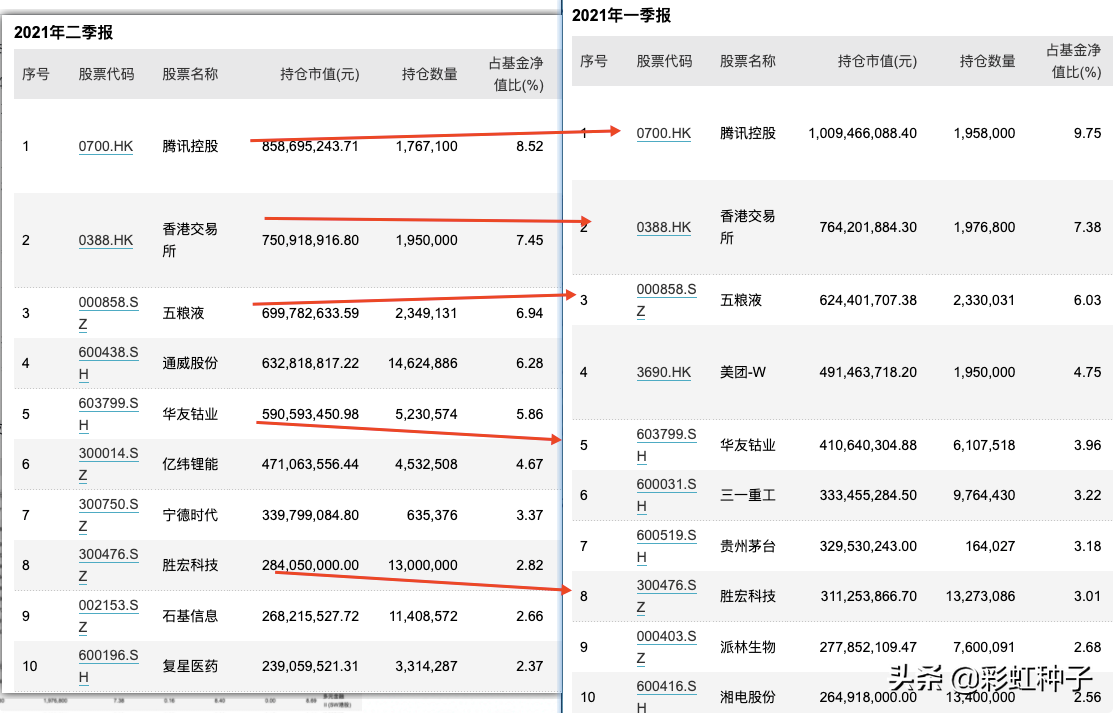This screenshot has height=713, width=1113.
Task: Select market value 239,059,521.31
Action: click(x=310, y=666)
